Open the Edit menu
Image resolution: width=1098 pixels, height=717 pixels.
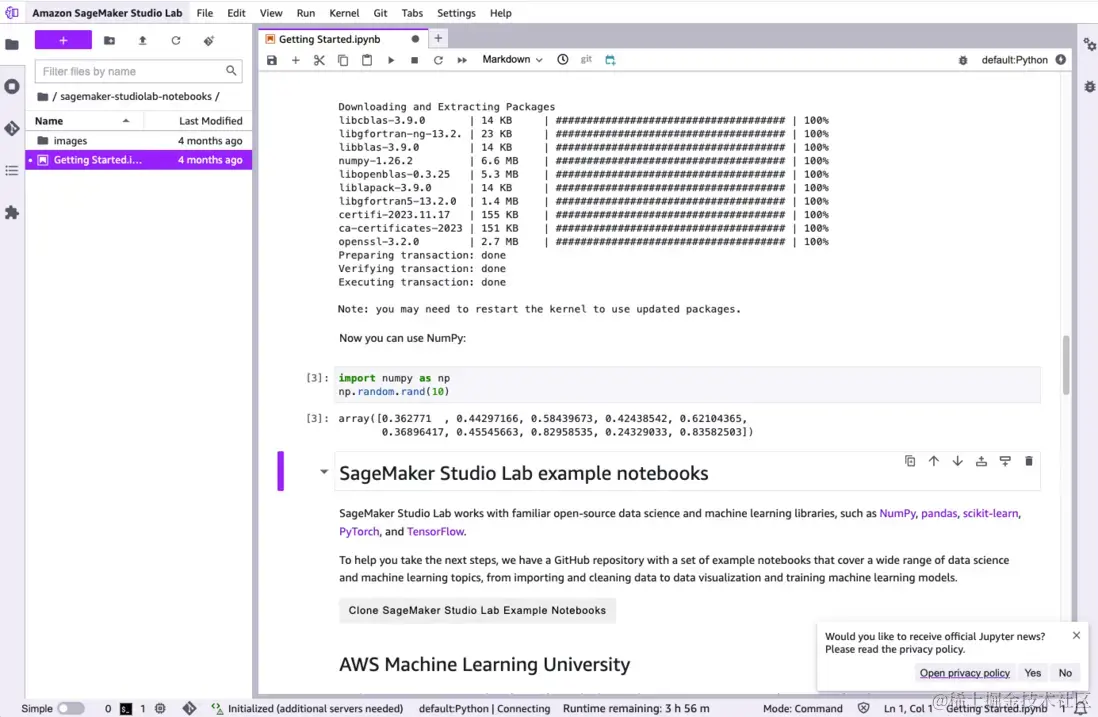236,13
